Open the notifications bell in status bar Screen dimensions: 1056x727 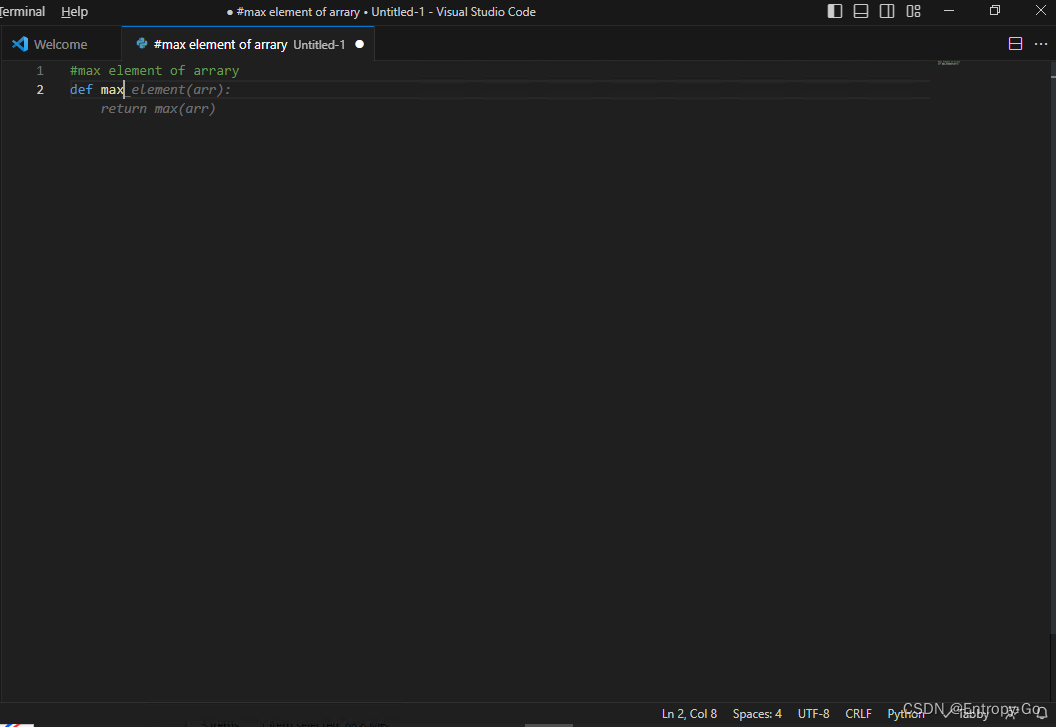[1042, 713]
